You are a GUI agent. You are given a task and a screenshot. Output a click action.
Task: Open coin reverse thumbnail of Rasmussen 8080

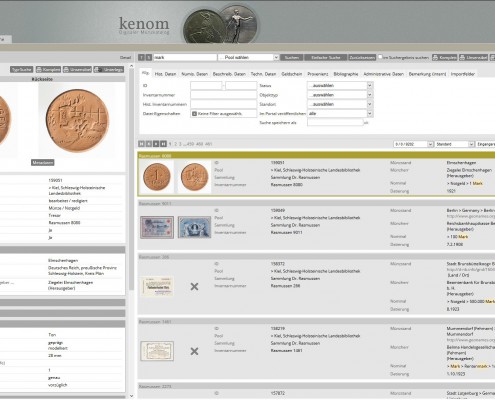(194, 176)
